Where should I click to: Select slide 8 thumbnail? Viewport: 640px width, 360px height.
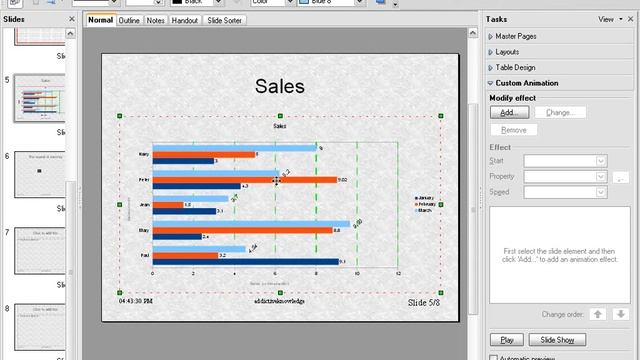coord(40,327)
